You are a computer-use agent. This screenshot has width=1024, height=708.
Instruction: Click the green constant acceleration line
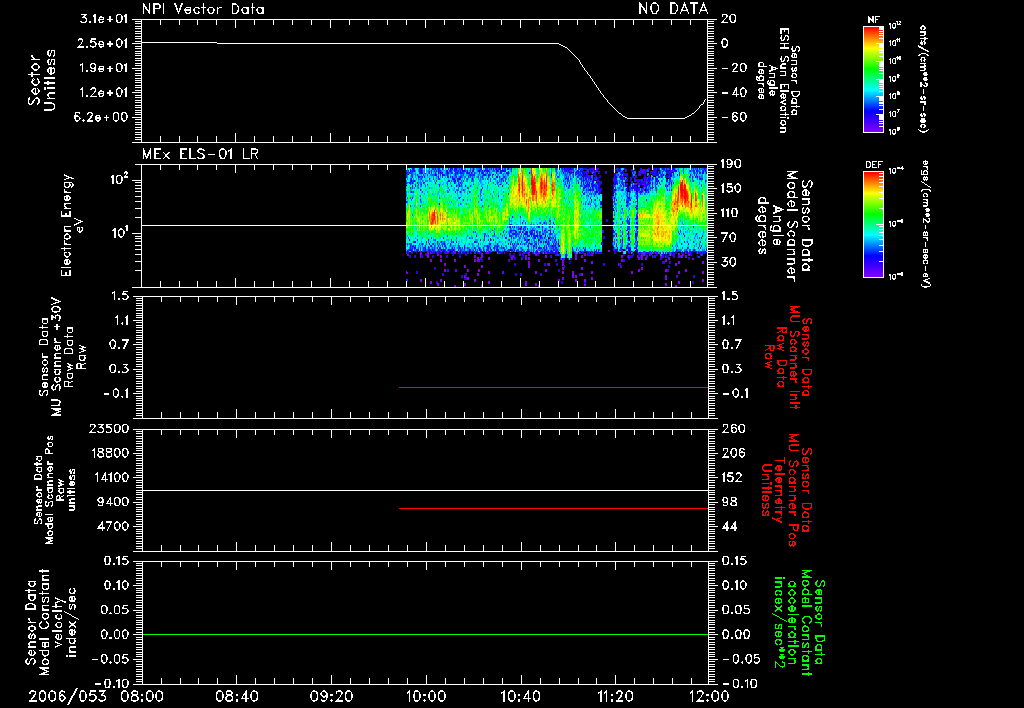(424, 634)
